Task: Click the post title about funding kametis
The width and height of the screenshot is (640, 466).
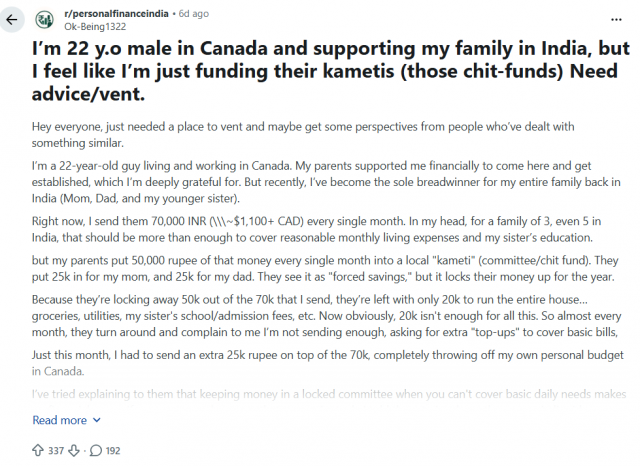Action: 331,71
